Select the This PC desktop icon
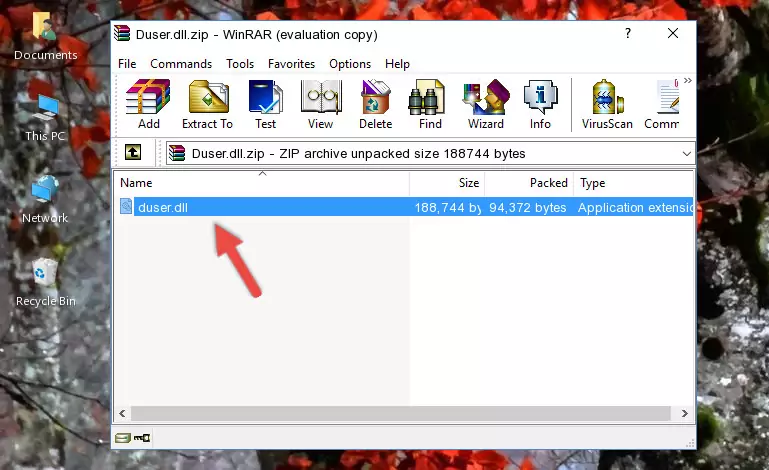This screenshot has width=769, height=470. [x=45, y=118]
